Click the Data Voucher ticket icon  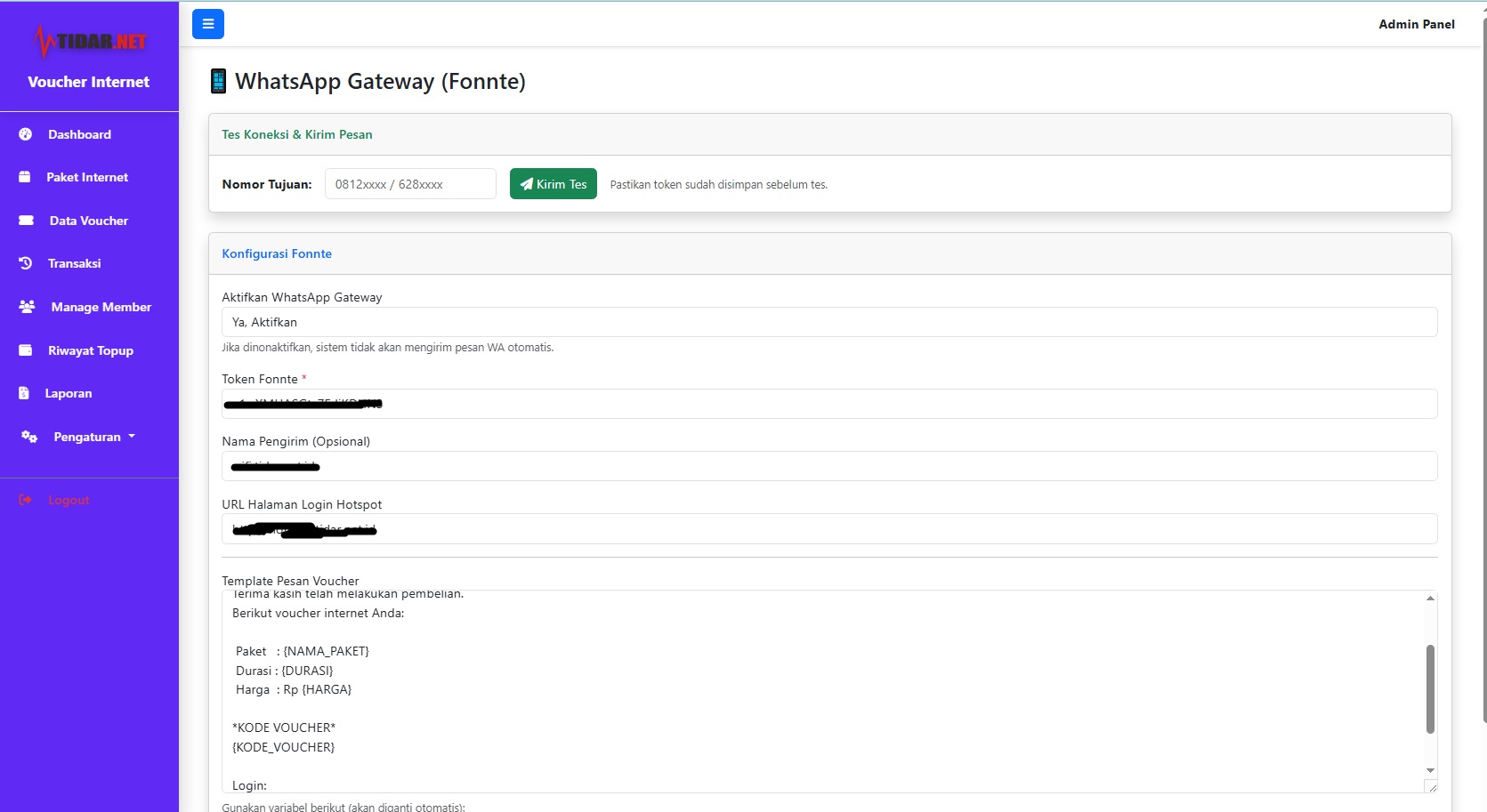click(x=27, y=221)
